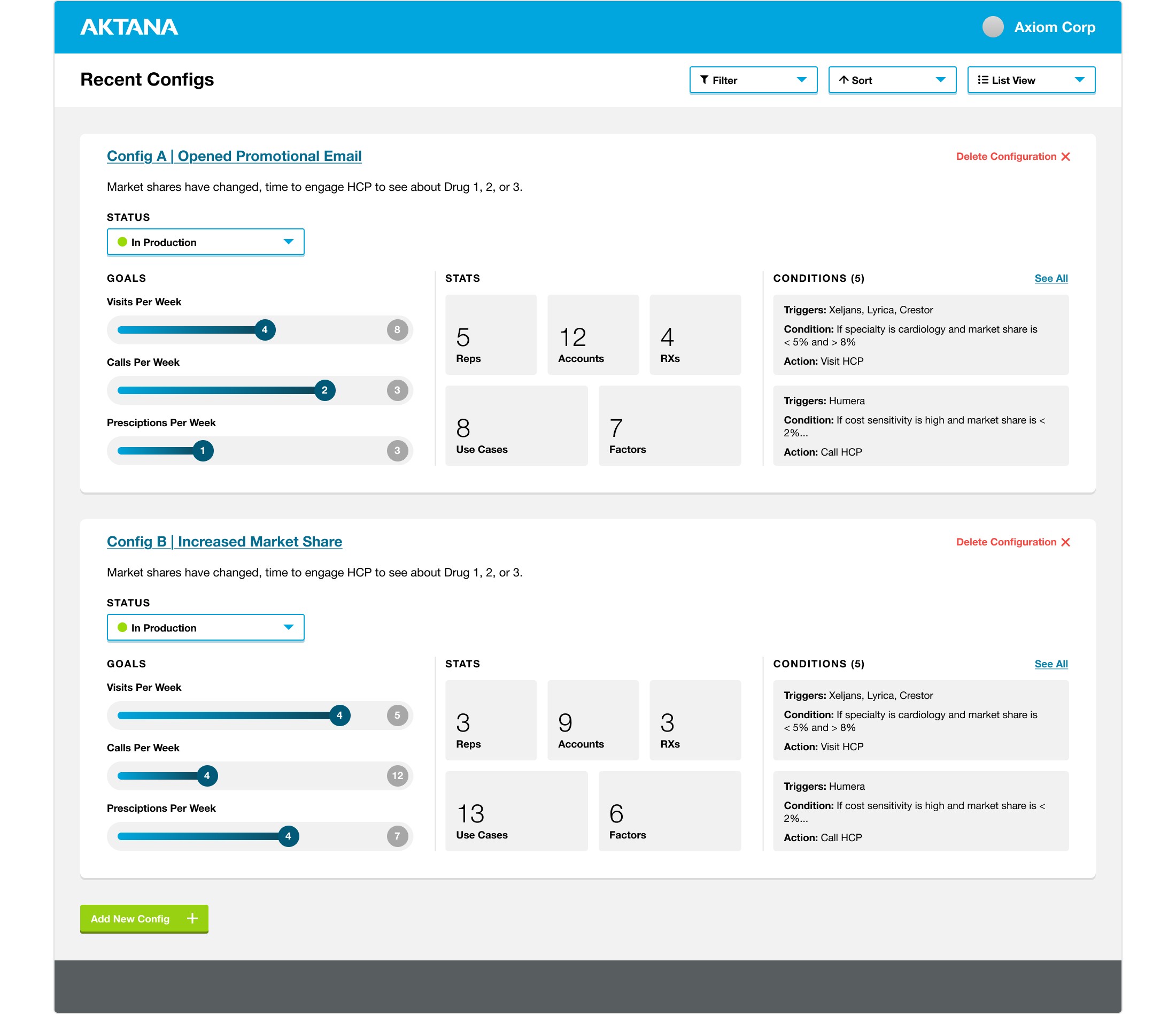Image resolution: width=1176 pixels, height=1016 pixels.
Task: Click Add New Config button
Action: pos(144,919)
